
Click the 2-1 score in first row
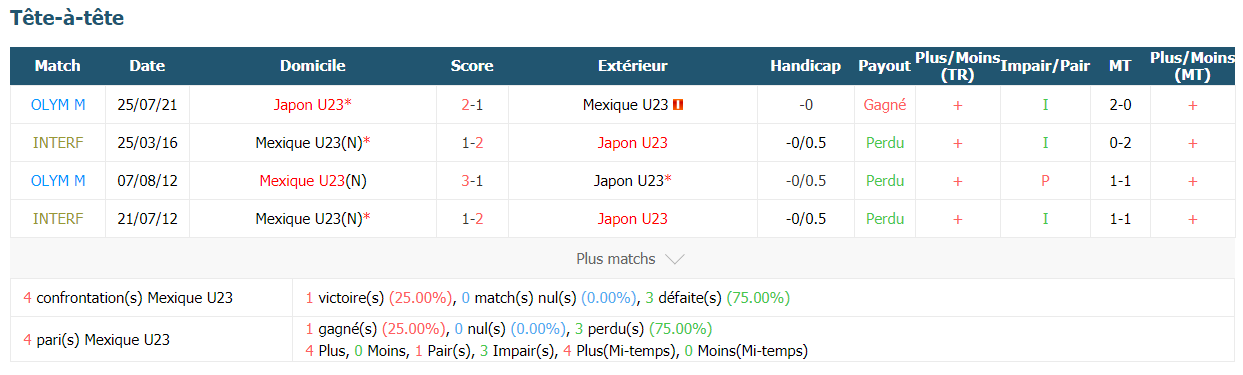coord(472,104)
